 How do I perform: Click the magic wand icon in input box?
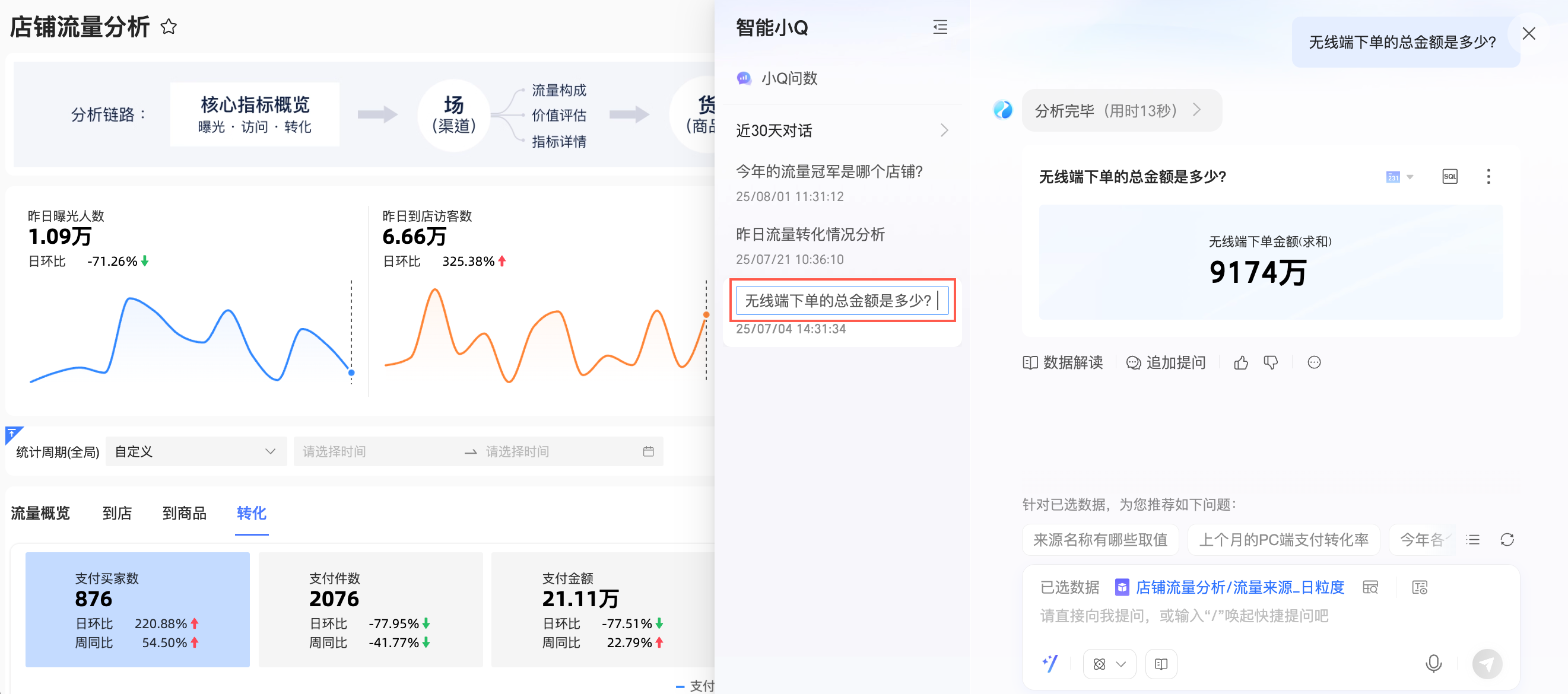(1050, 664)
